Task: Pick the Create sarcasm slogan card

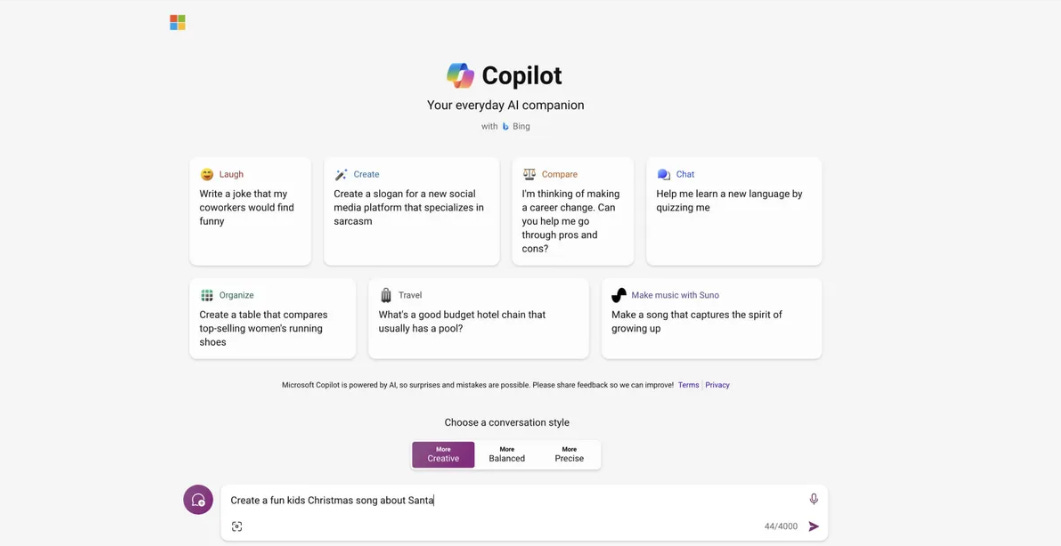Action: pos(411,210)
